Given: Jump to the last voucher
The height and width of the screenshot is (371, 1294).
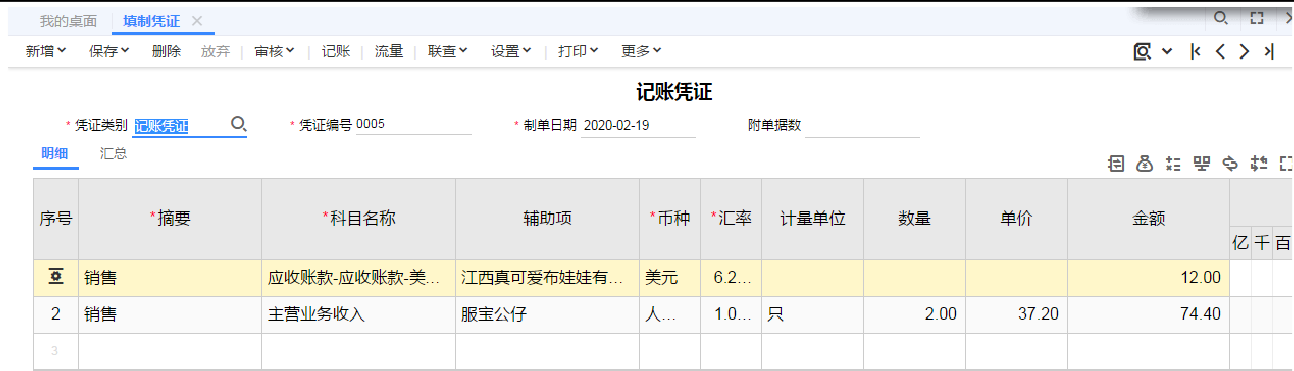Looking at the screenshot, I should tap(1268, 51).
